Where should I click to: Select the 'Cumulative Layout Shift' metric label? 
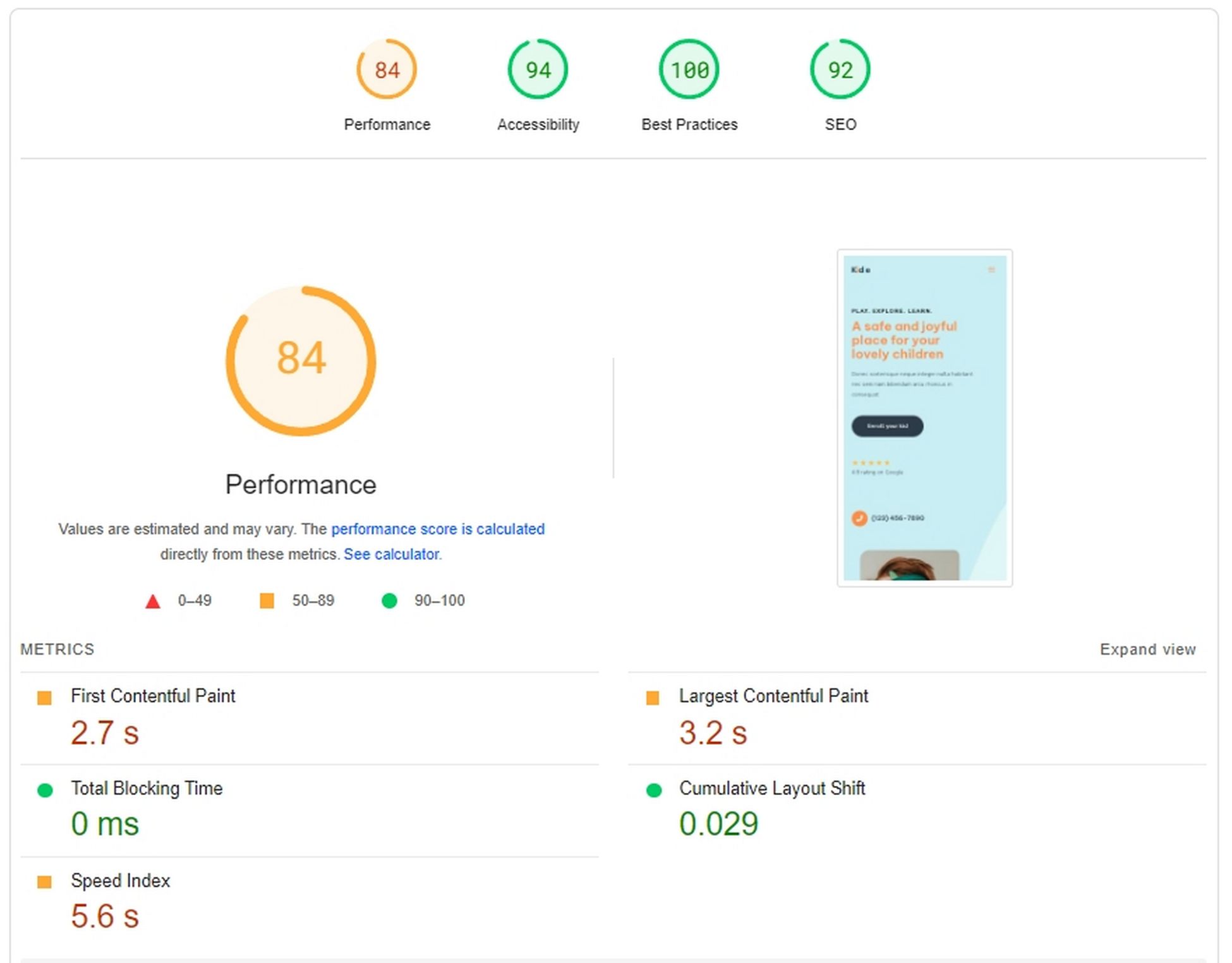pos(772,788)
